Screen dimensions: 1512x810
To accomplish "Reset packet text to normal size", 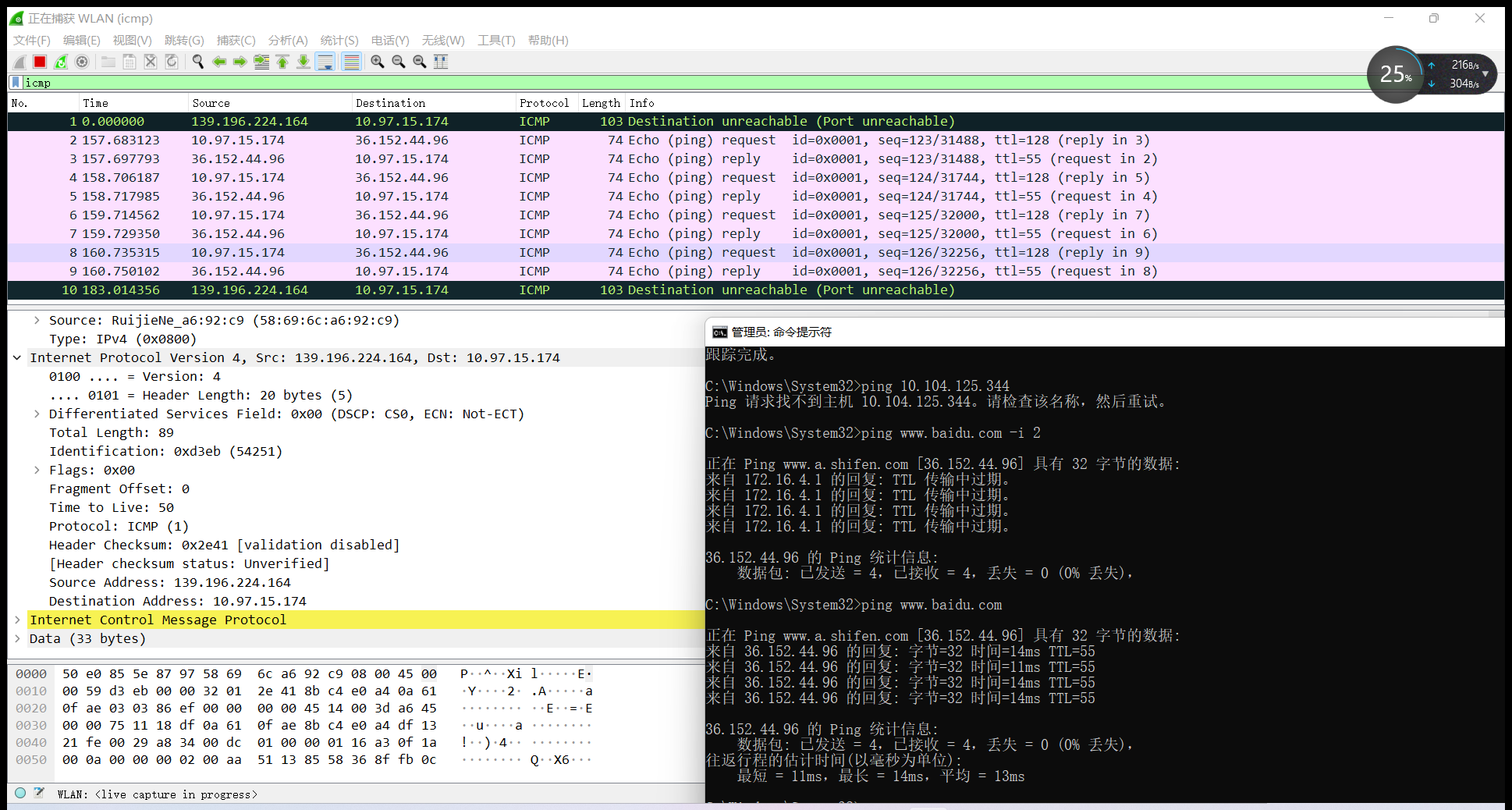I will [x=420, y=62].
